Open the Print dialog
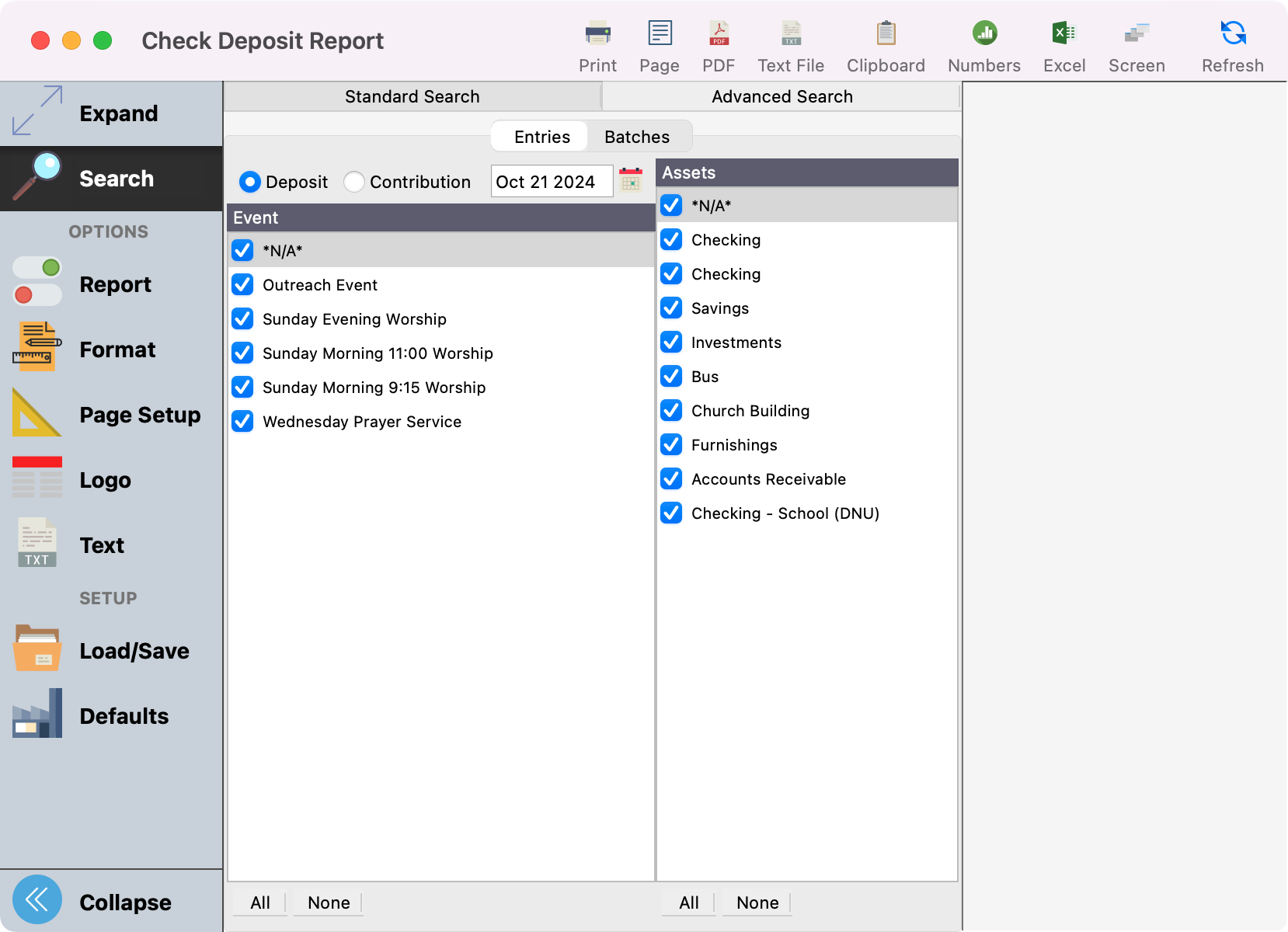This screenshot has height=932, width=1288. click(597, 43)
